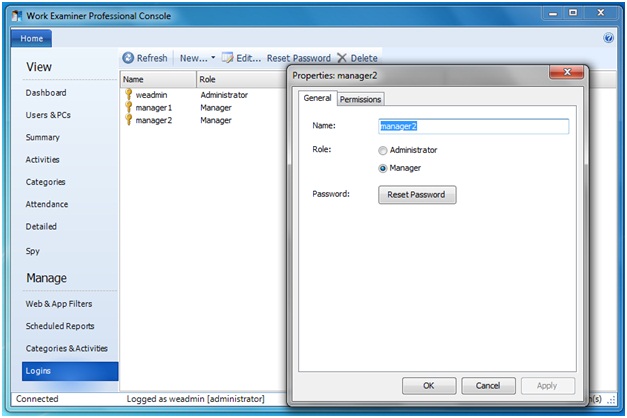This screenshot has width=627, height=418.
Task: Close the Properties: manager2 dialog
Action: click(x=567, y=72)
